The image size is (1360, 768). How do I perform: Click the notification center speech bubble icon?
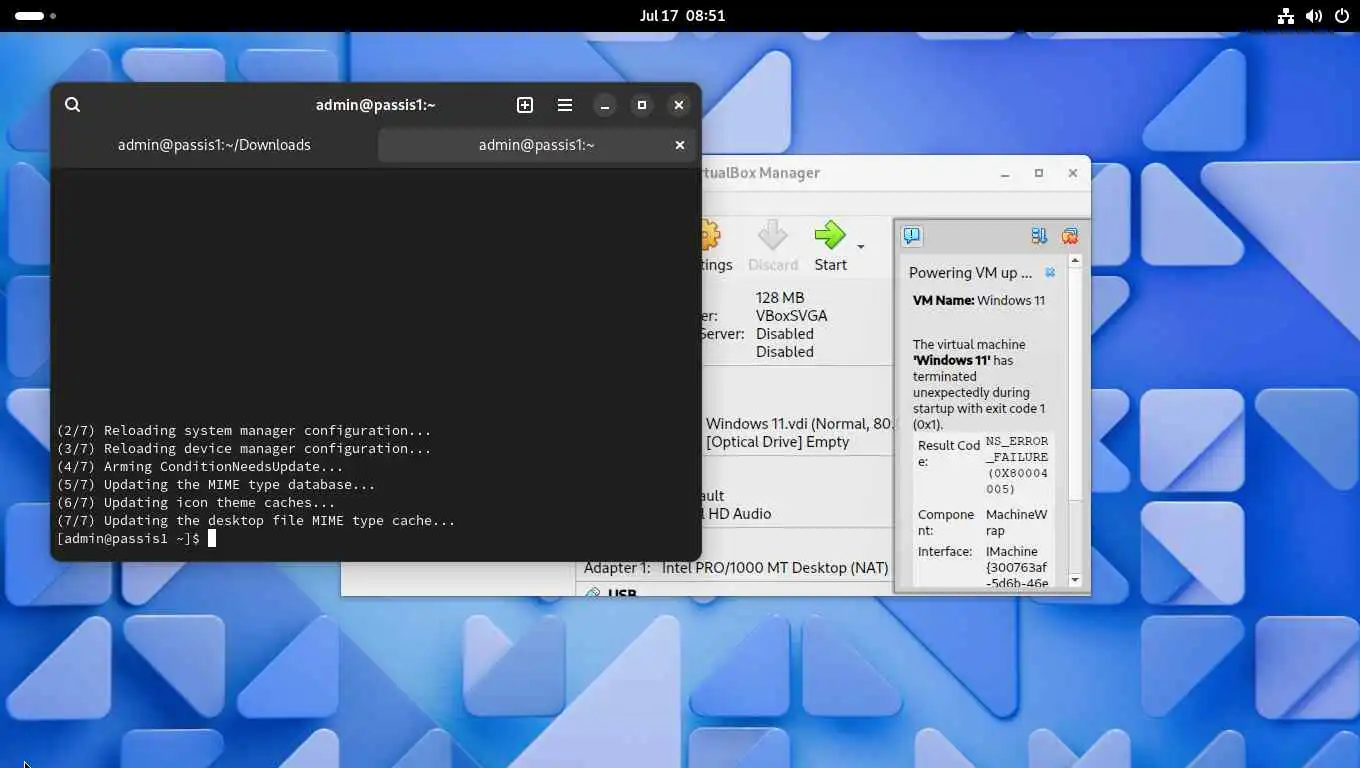point(912,236)
